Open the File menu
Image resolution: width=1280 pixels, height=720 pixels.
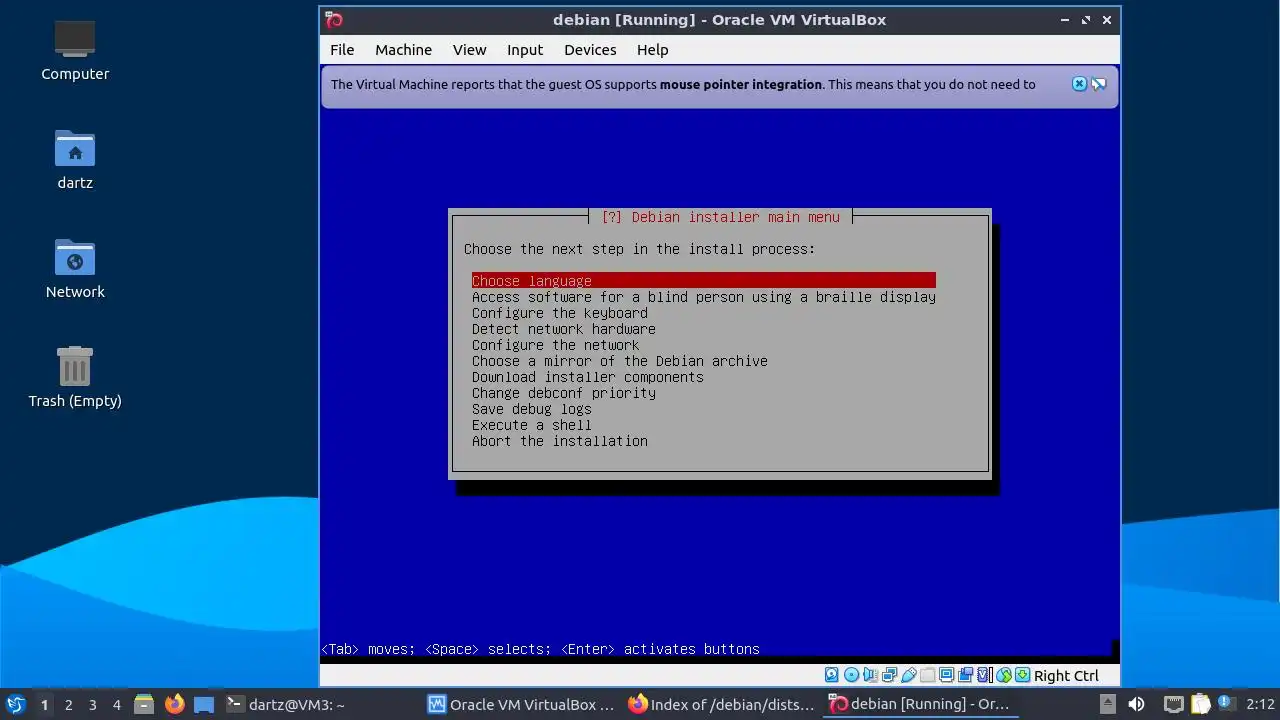click(342, 50)
